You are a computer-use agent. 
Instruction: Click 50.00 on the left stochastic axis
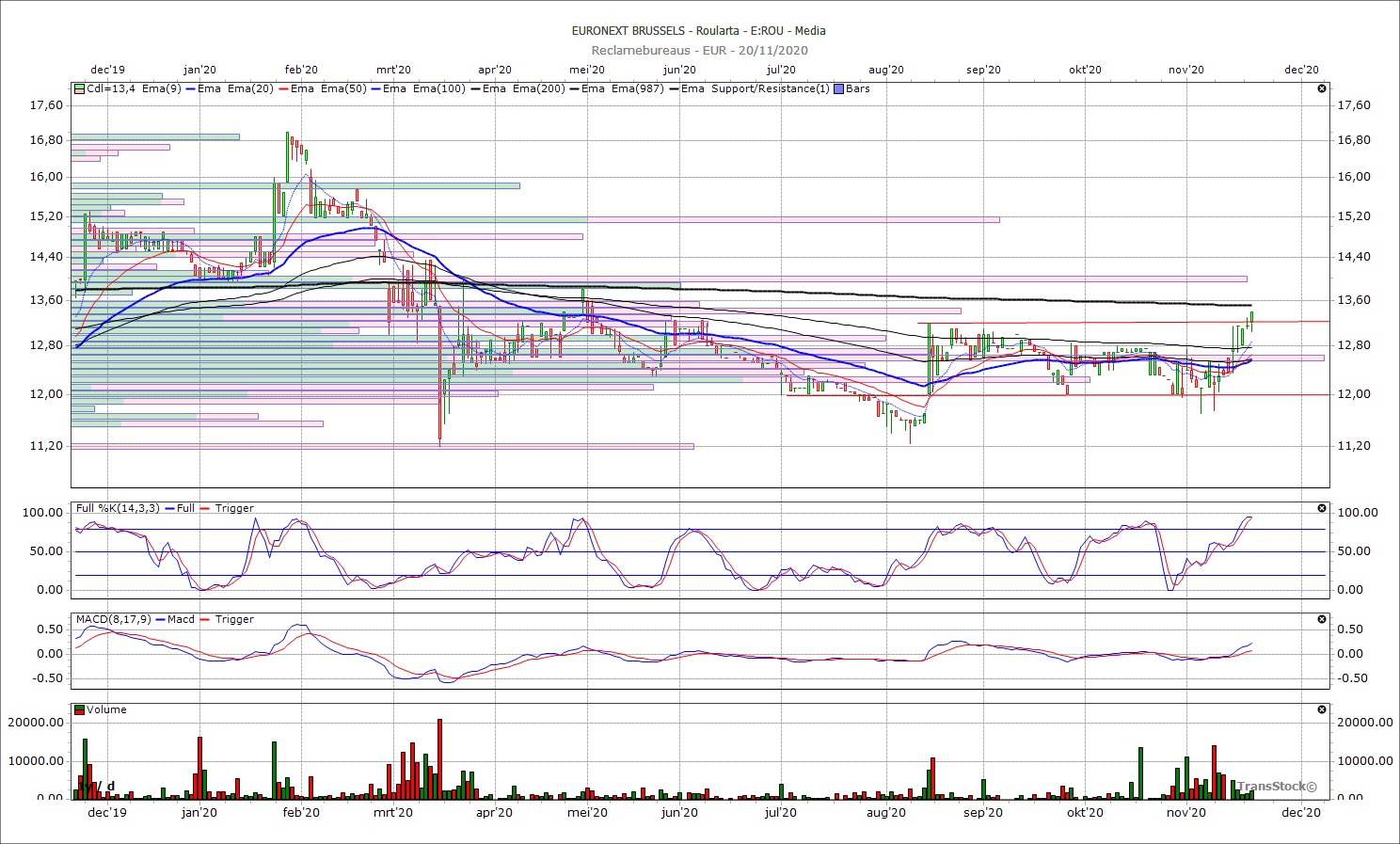(46, 551)
